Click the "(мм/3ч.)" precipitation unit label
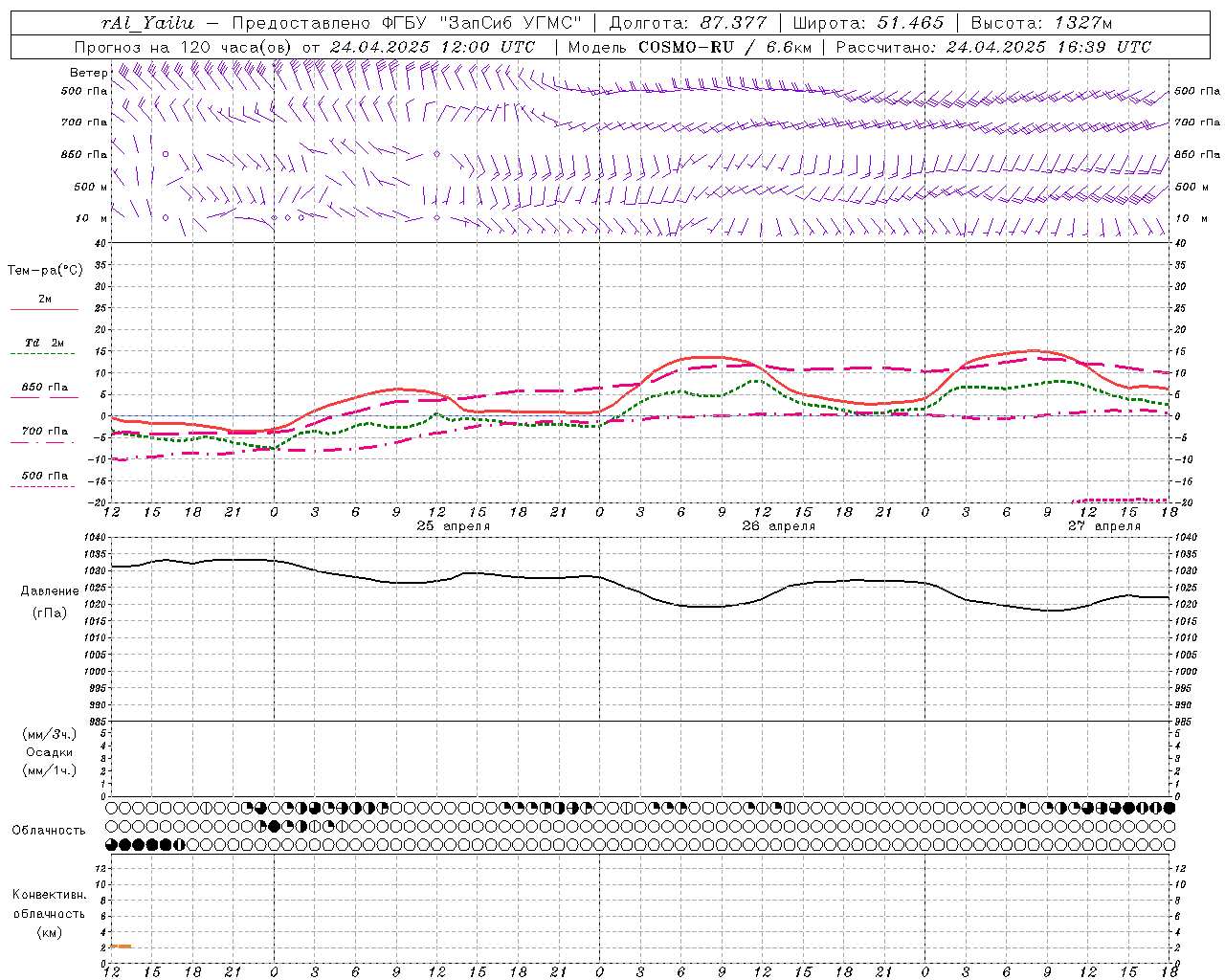 click(x=50, y=734)
